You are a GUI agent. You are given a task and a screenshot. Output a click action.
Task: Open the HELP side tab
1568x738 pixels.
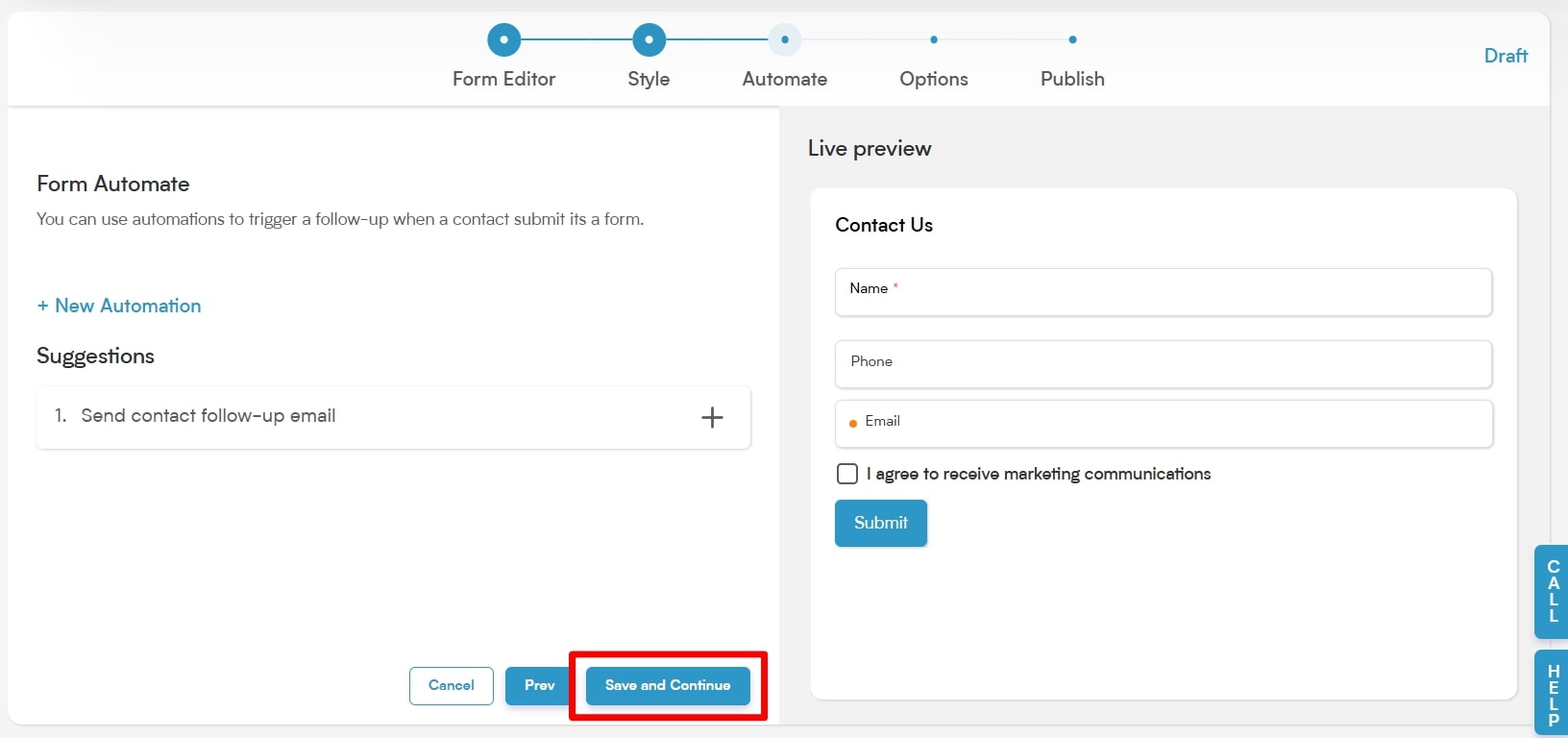coord(1552,694)
